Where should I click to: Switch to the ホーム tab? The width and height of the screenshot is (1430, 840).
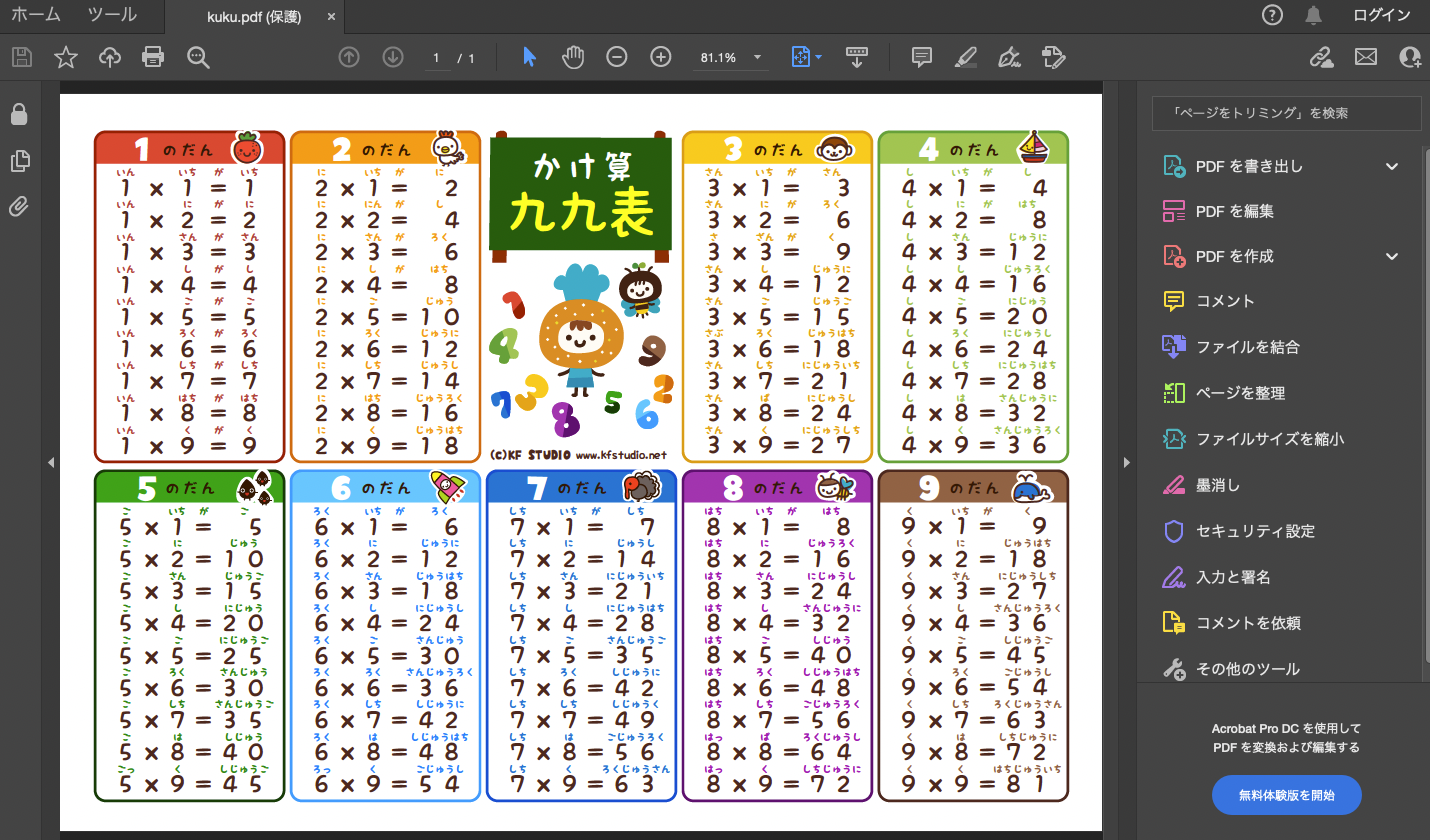35,15
